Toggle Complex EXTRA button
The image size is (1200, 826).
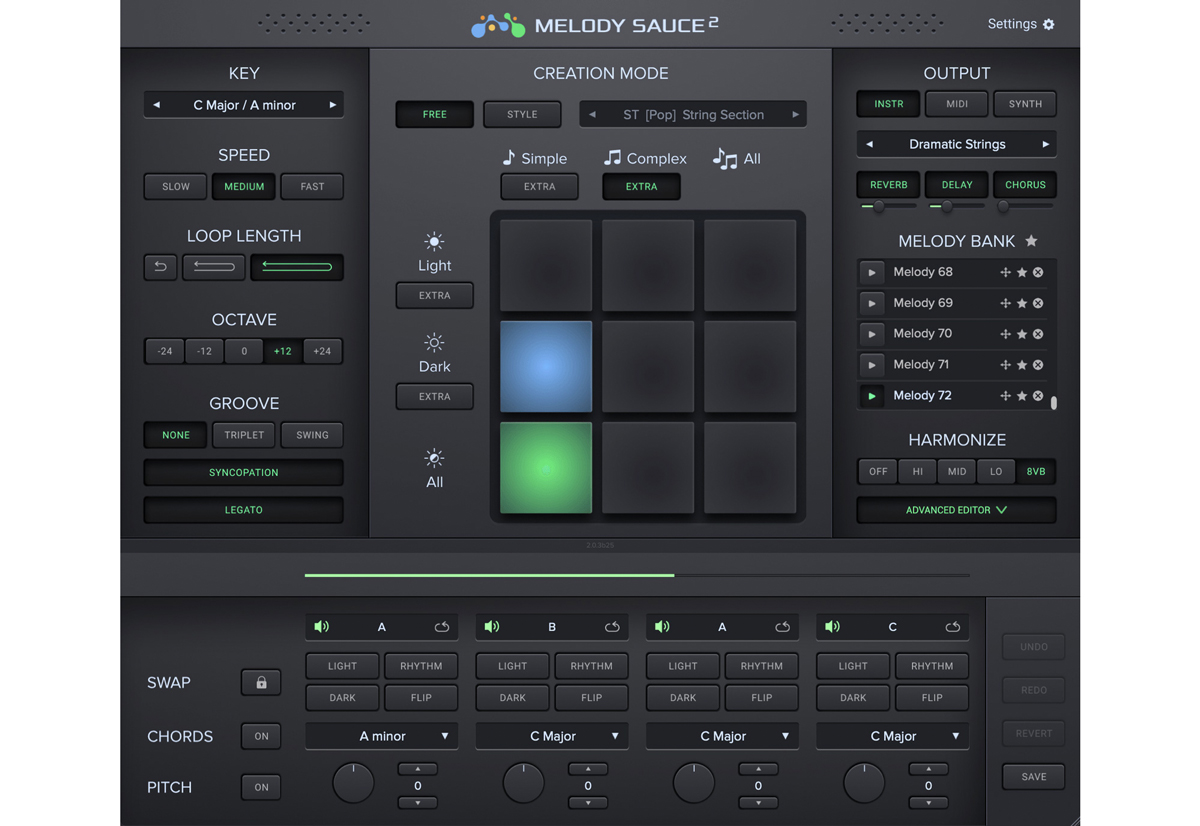point(641,187)
